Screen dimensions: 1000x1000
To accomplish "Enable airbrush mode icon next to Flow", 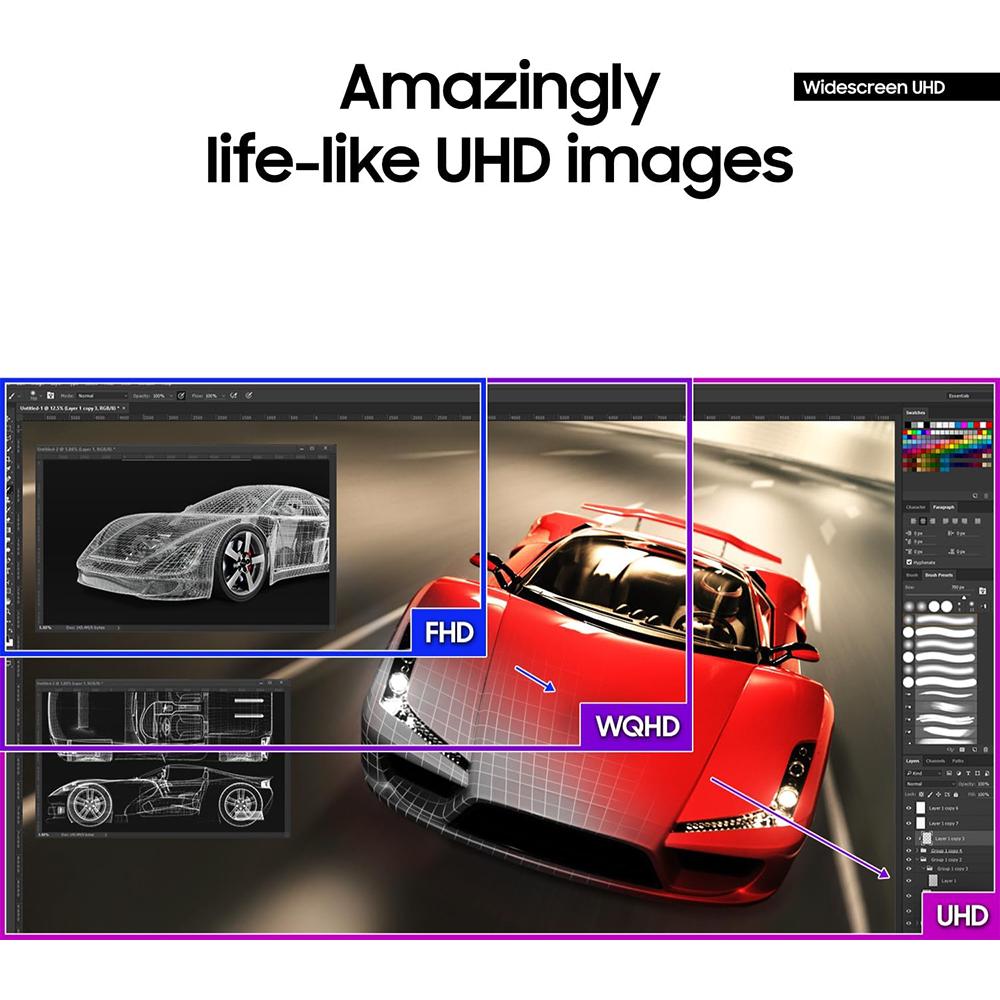I will click(233, 396).
